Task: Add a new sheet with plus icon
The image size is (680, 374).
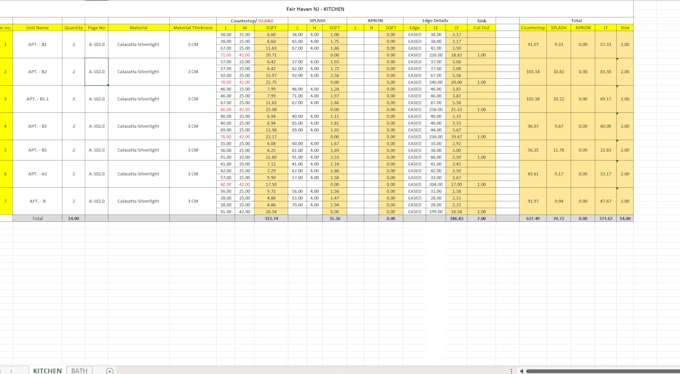Action: click(110, 371)
